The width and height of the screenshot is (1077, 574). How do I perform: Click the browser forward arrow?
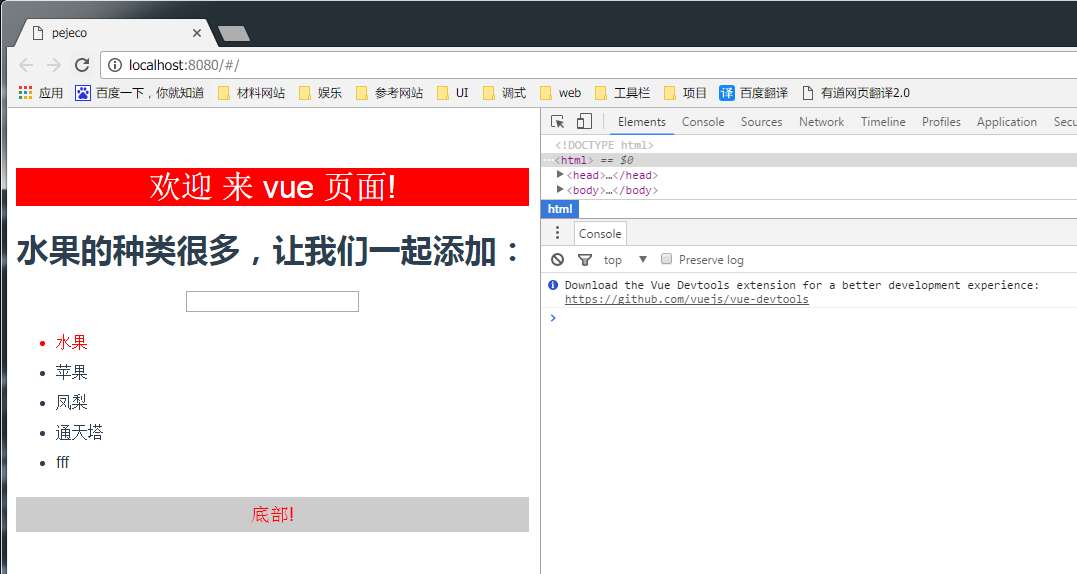pyautogui.click(x=54, y=65)
